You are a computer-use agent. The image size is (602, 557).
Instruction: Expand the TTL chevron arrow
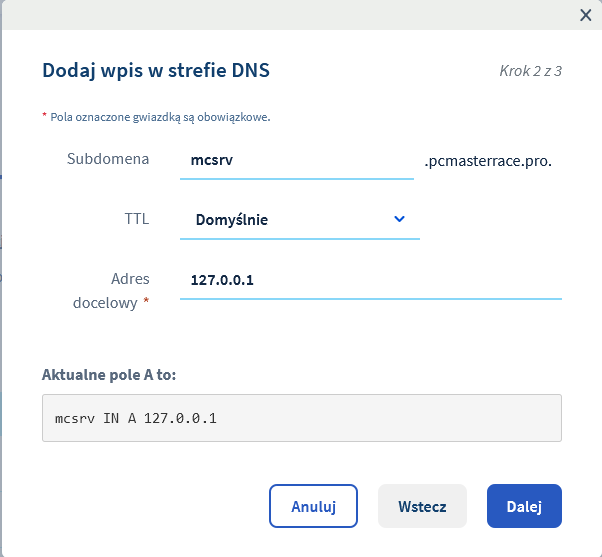[x=399, y=219]
